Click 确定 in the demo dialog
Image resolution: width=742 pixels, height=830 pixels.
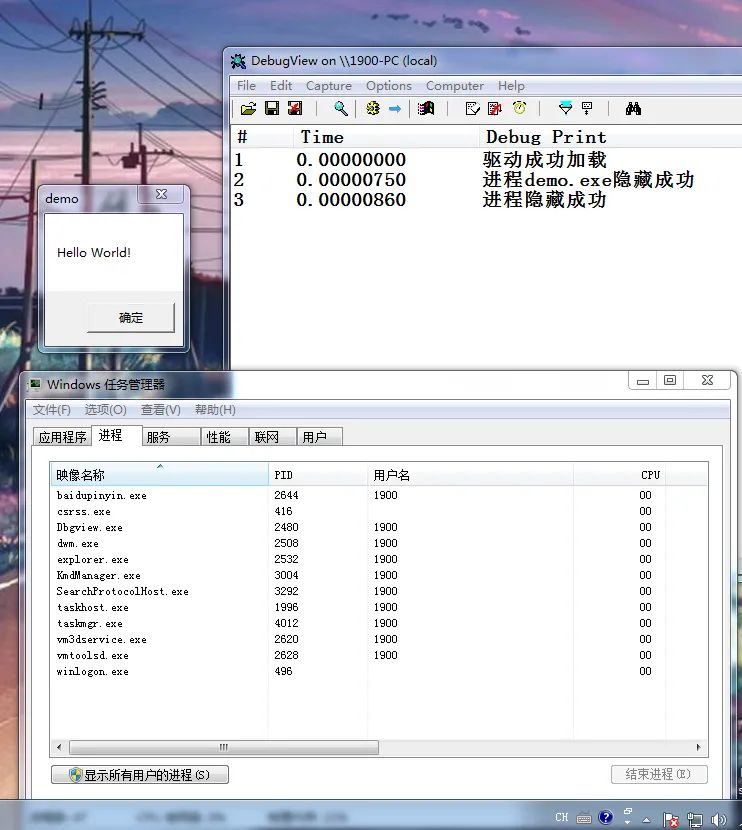pos(131,318)
